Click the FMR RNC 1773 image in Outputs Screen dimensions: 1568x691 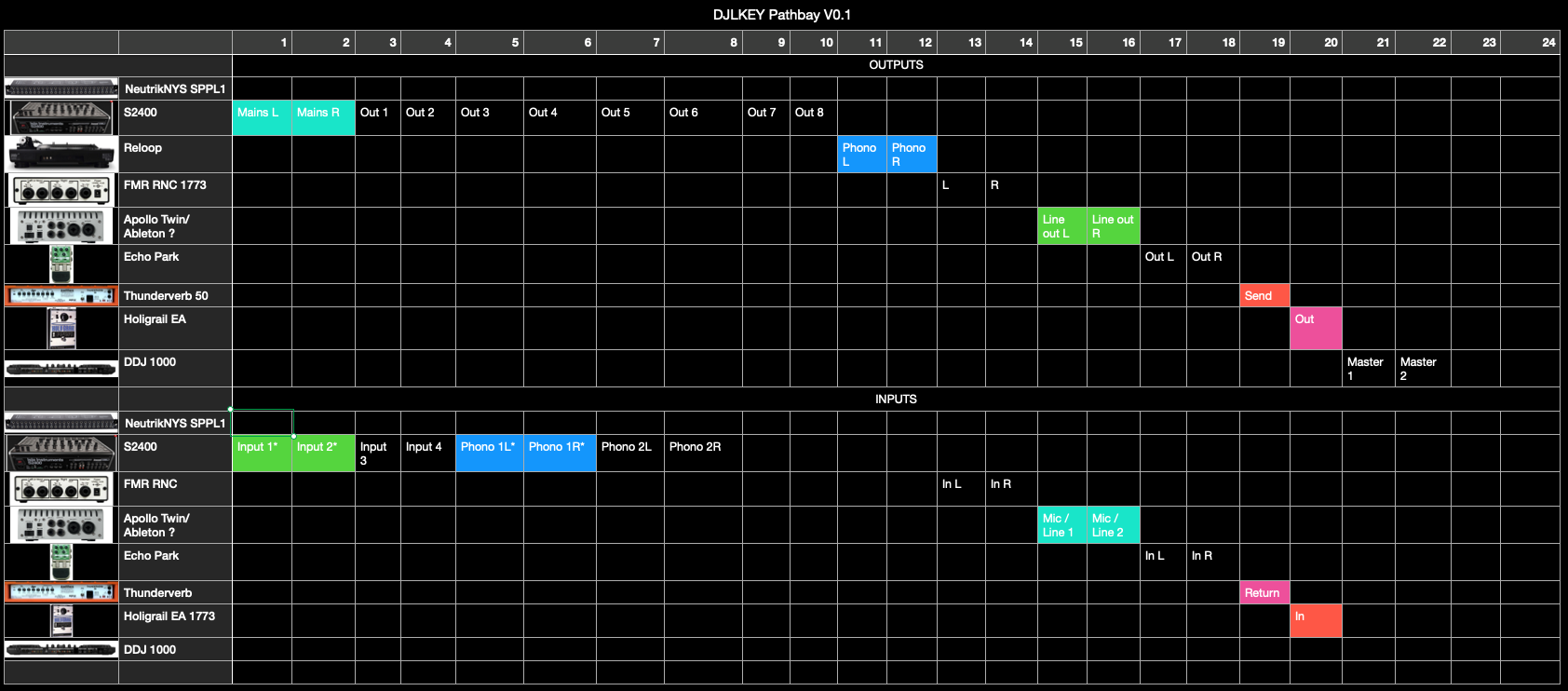click(x=62, y=190)
